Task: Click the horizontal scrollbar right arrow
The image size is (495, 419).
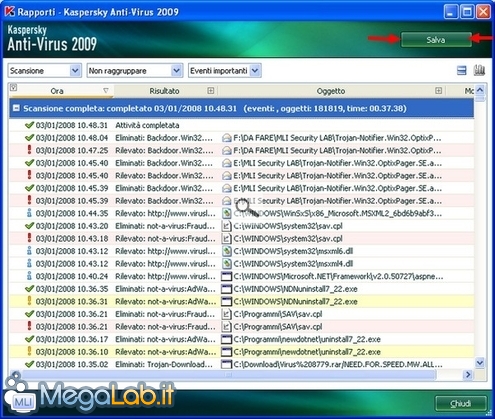Action: (x=468, y=375)
